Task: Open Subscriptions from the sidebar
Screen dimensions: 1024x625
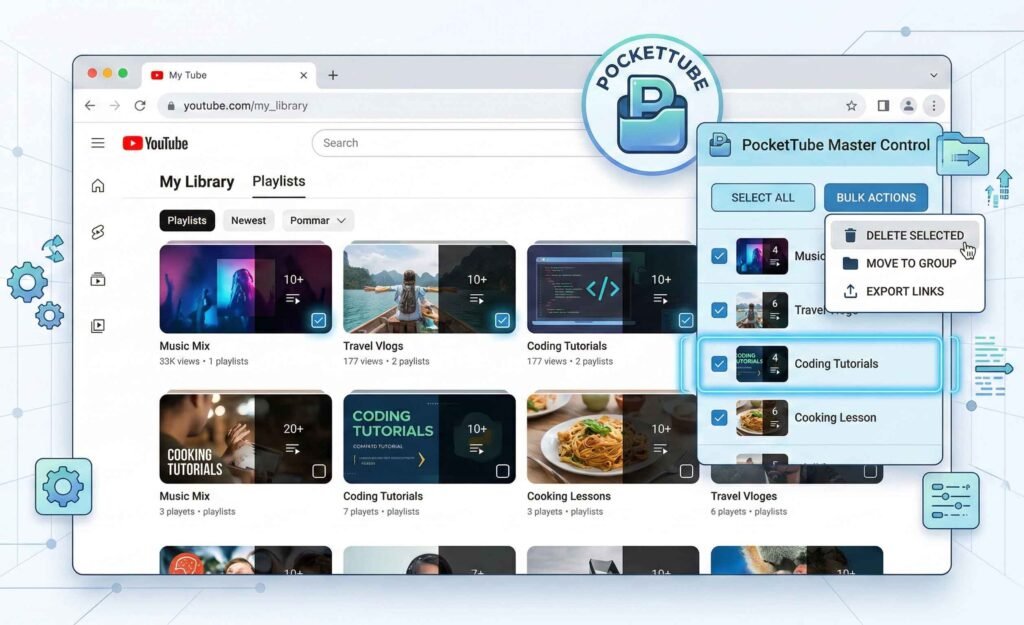Action: pos(98,279)
